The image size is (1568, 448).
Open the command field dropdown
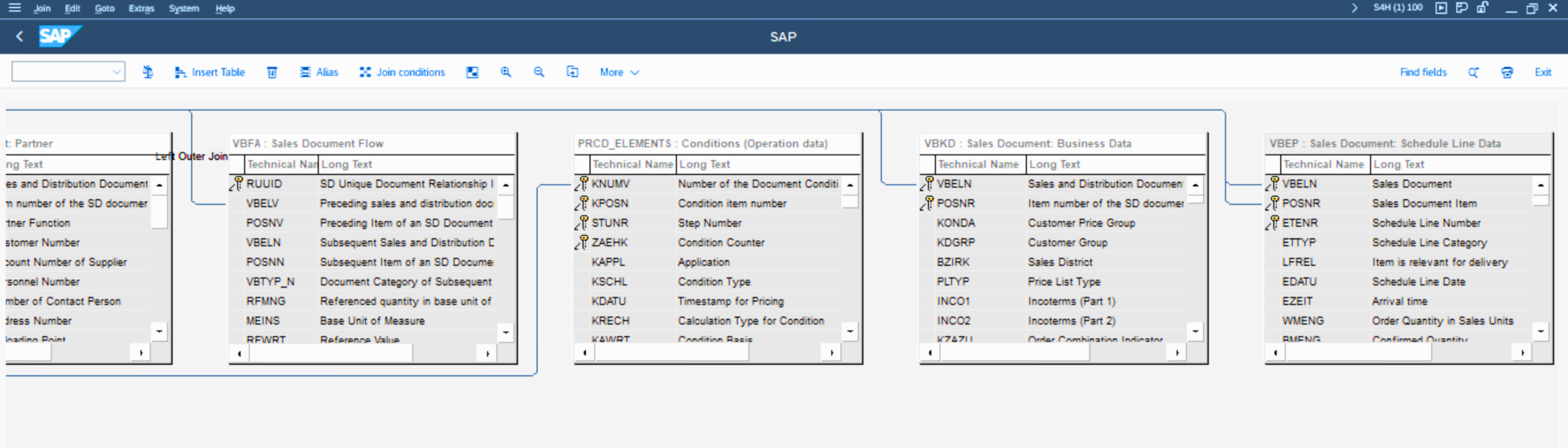[116, 73]
